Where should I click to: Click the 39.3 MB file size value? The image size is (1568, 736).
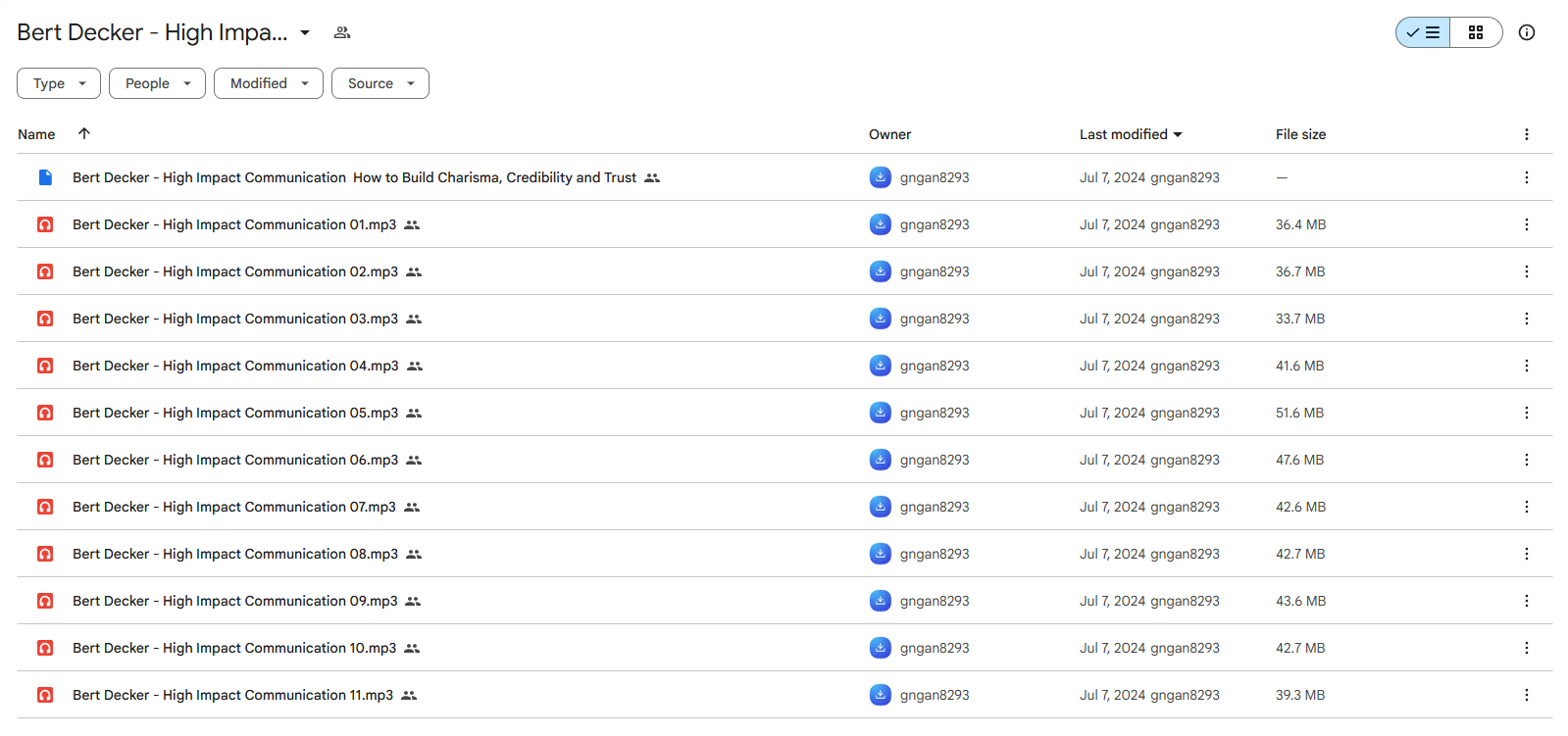coord(1300,695)
